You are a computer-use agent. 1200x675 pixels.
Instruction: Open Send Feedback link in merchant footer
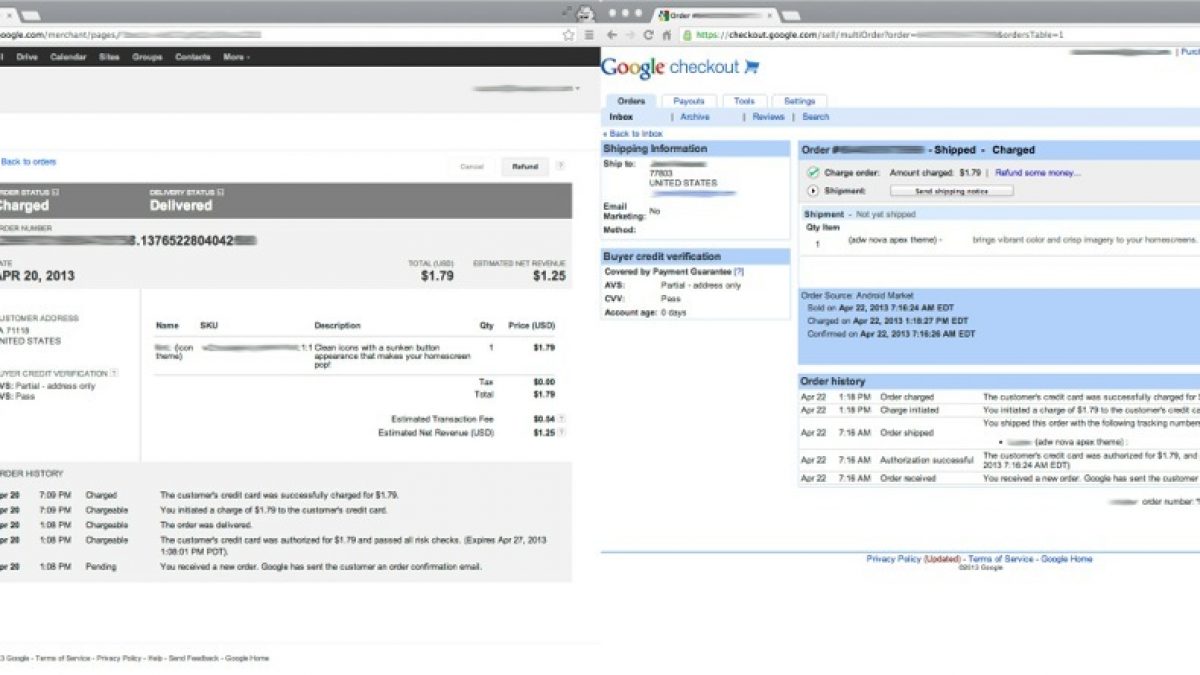tap(193, 658)
